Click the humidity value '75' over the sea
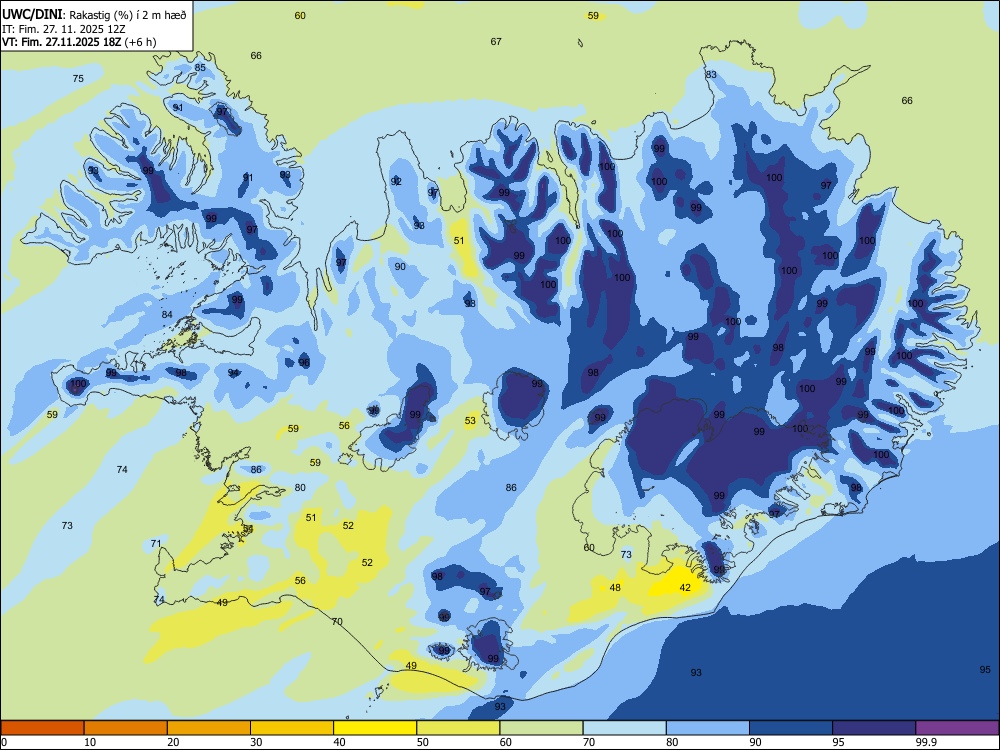Image resolution: width=1000 pixels, height=750 pixels. click(78, 78)
